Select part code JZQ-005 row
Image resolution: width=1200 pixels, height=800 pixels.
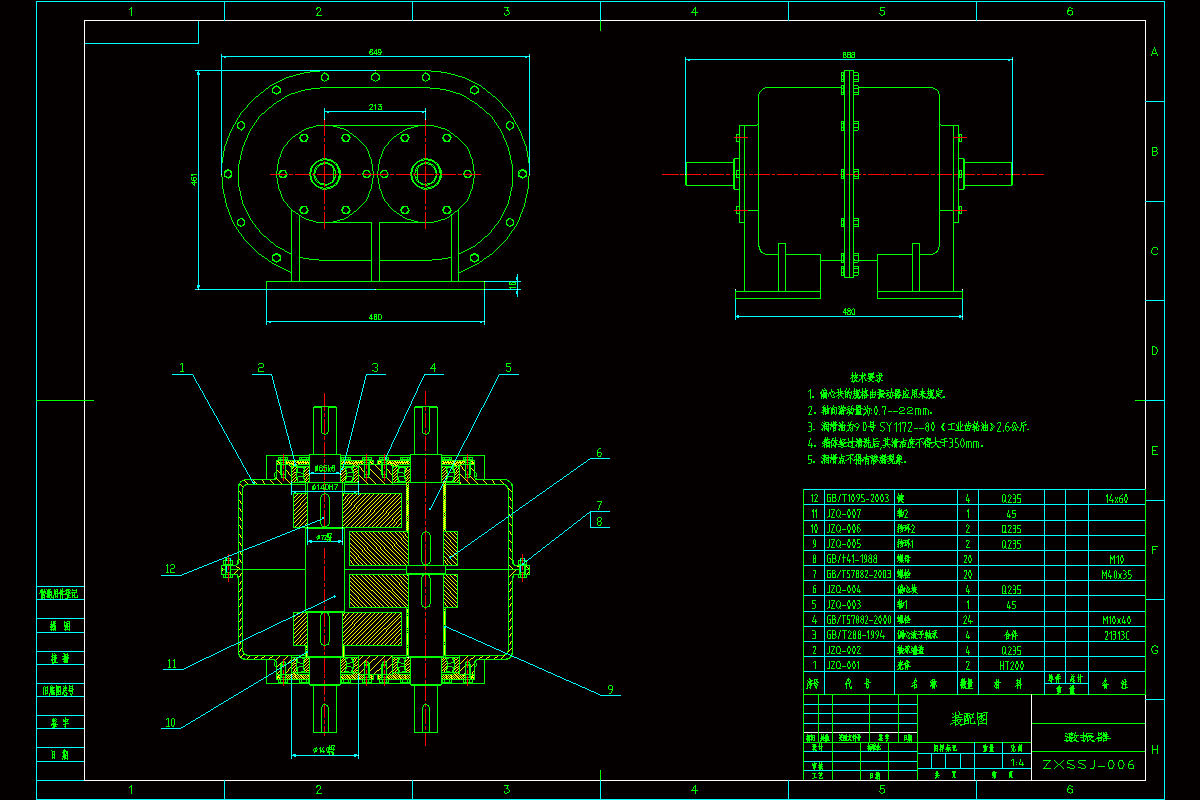click(x=846, y=545)
